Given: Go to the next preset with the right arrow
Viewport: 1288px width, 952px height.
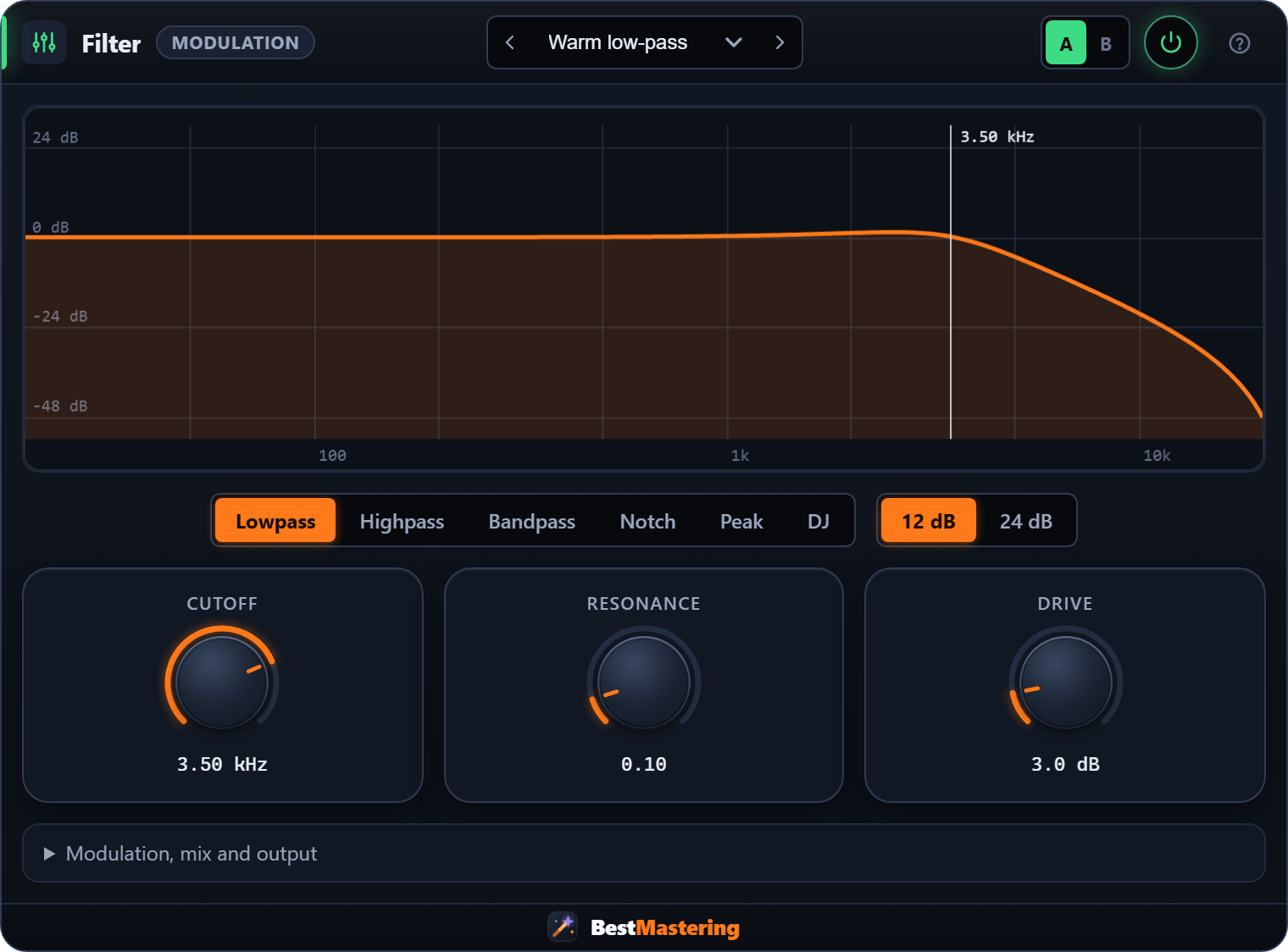Looking at the screenshot, I should pyautogui.click(x=780, y=42).
